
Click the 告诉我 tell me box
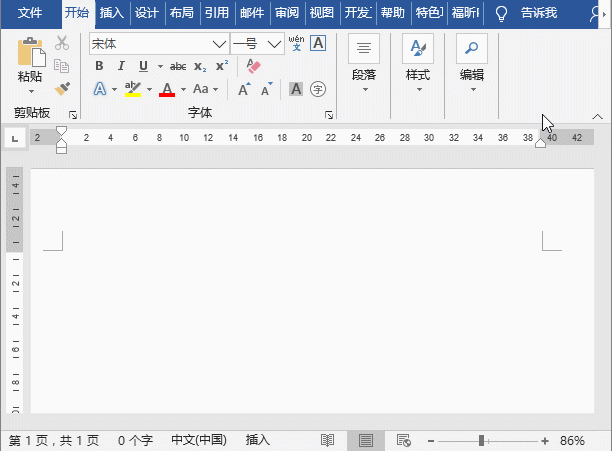coord(538,13)
